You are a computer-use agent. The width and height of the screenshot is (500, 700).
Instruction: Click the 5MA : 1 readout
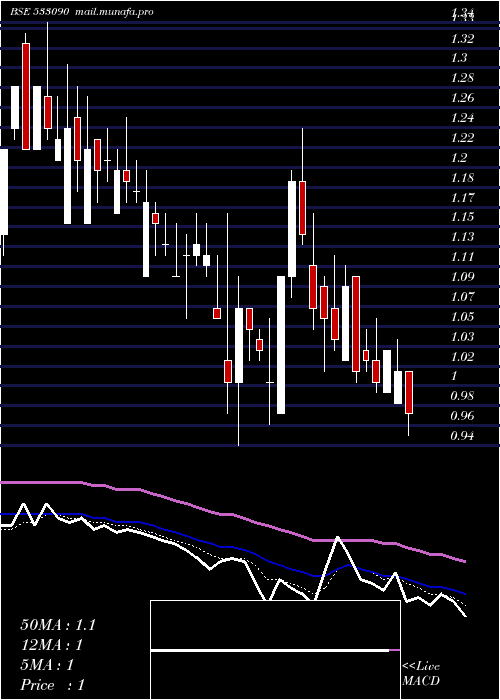click(47, 665)
